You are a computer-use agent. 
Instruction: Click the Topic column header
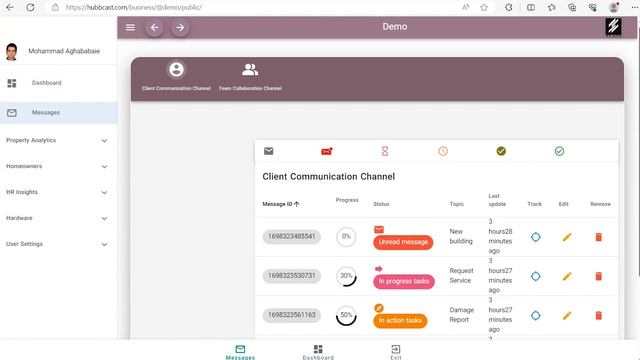456,204
